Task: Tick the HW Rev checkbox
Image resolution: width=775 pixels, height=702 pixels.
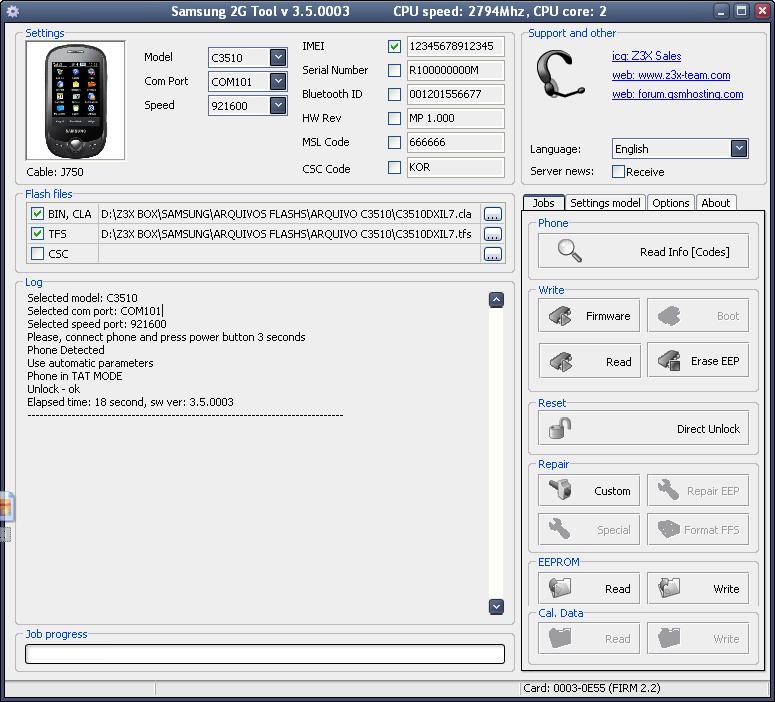Action: coord(394,118)
